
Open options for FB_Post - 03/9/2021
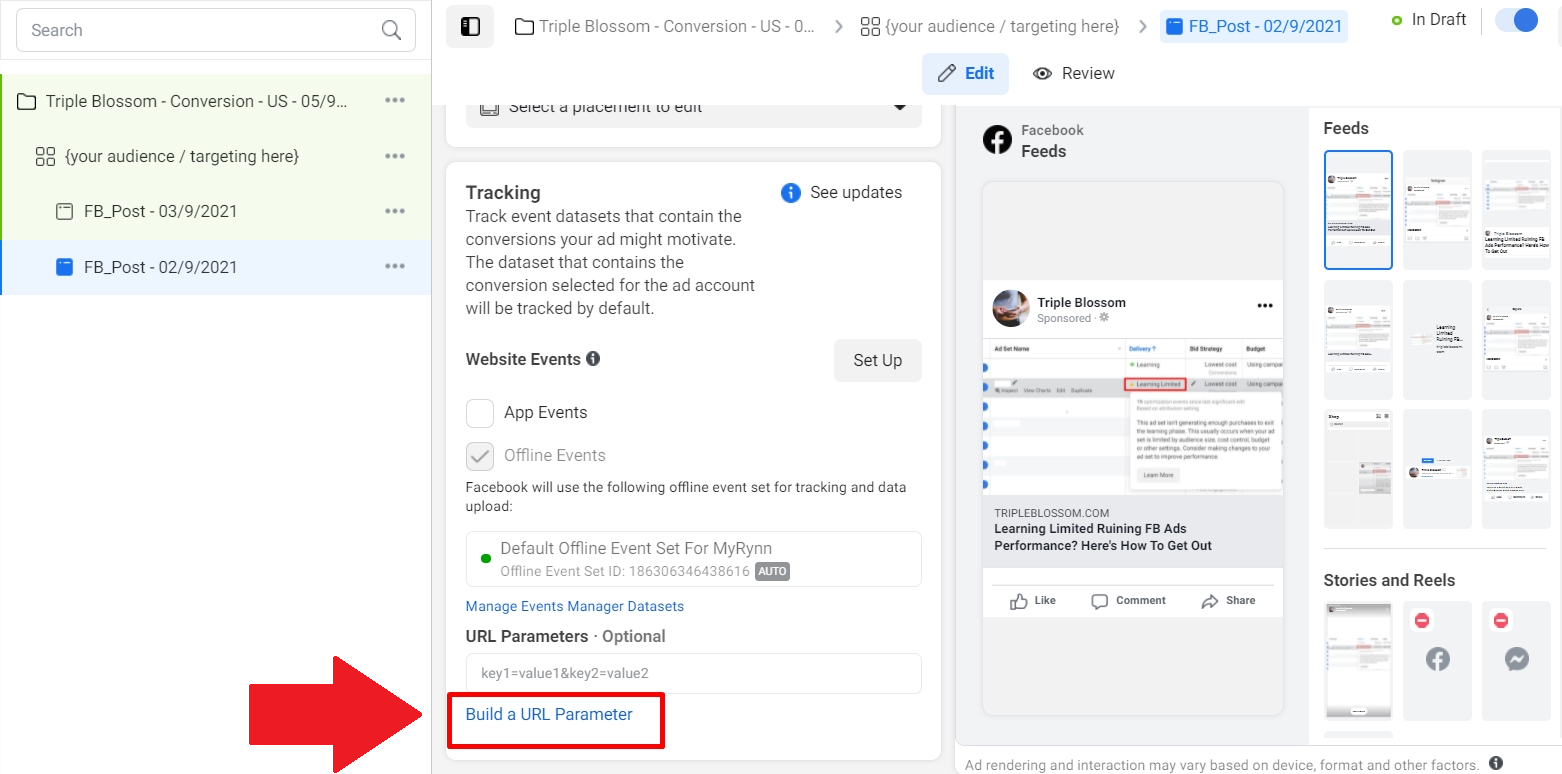point(395,211)
